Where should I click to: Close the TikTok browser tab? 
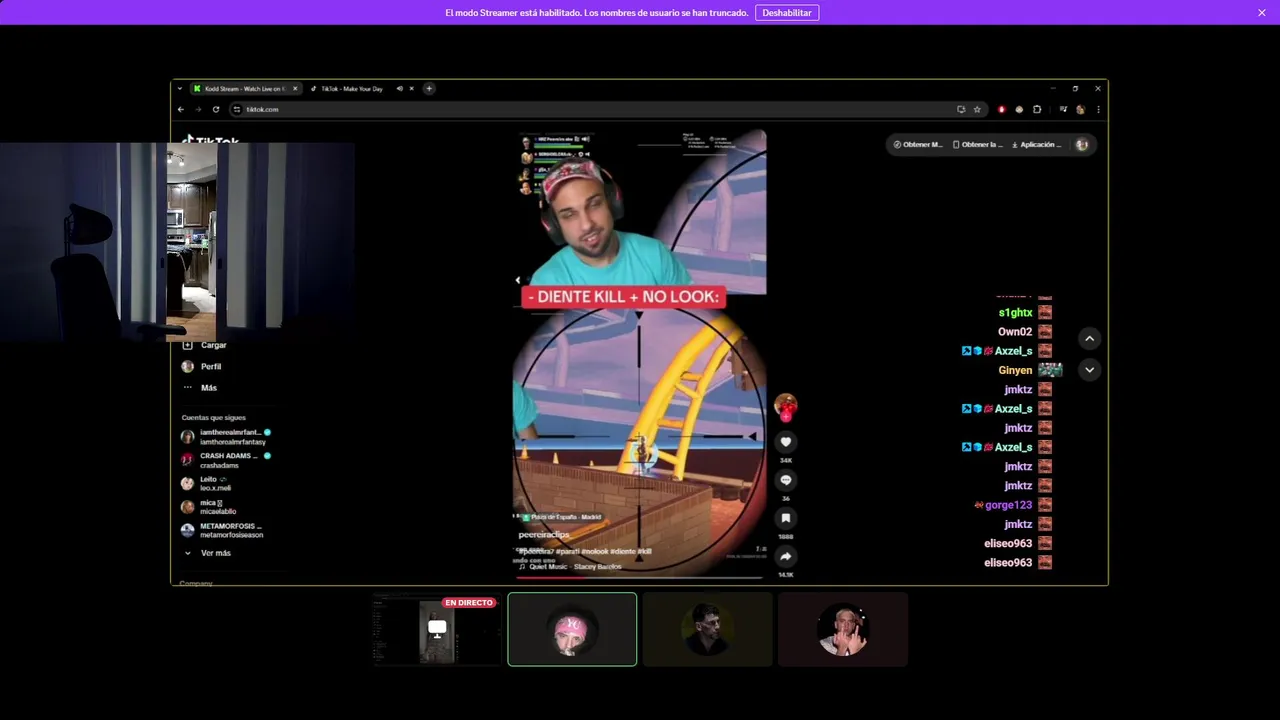411,88
